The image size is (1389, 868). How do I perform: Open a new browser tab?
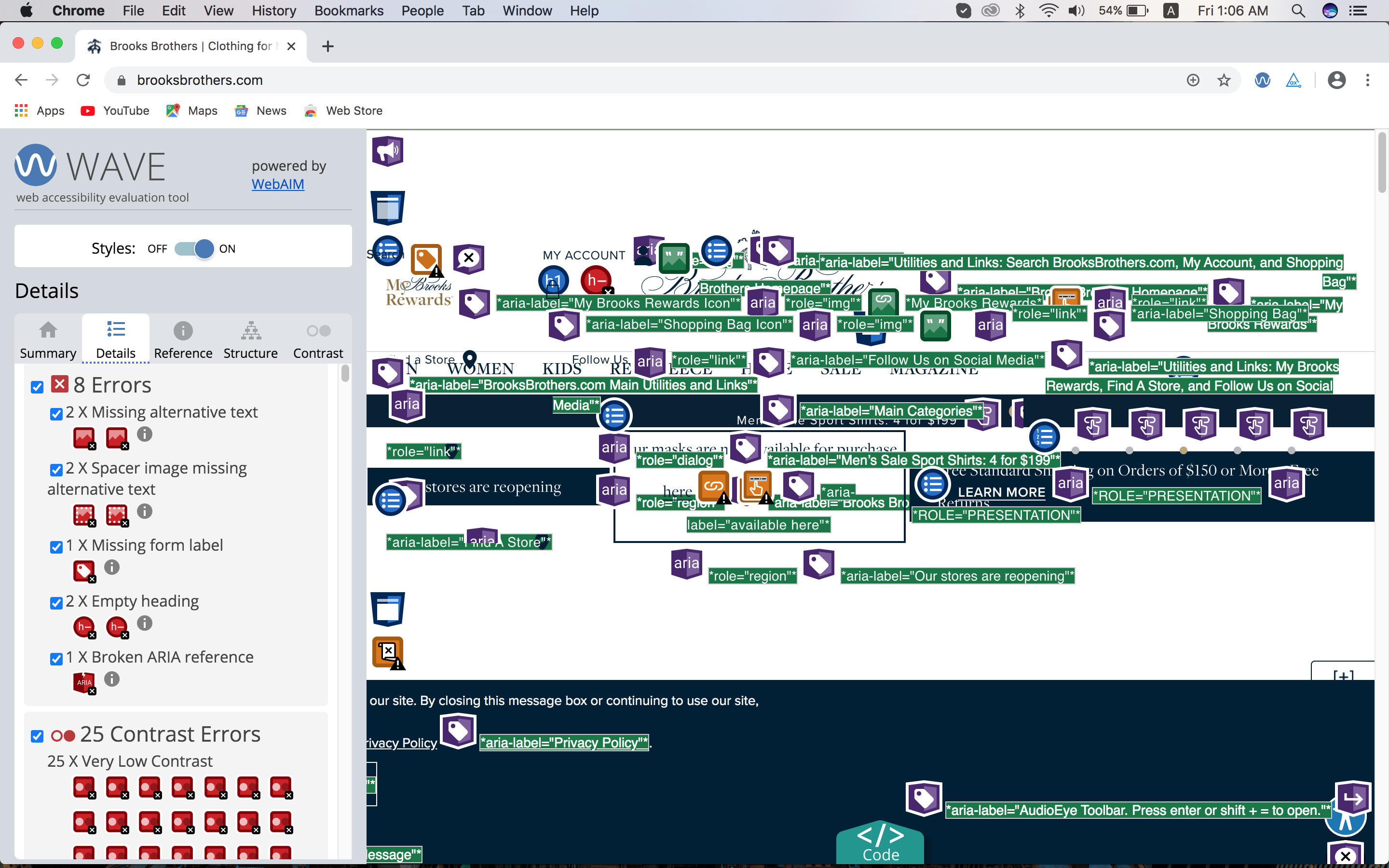pyautogui.click(x=328, y=46)
